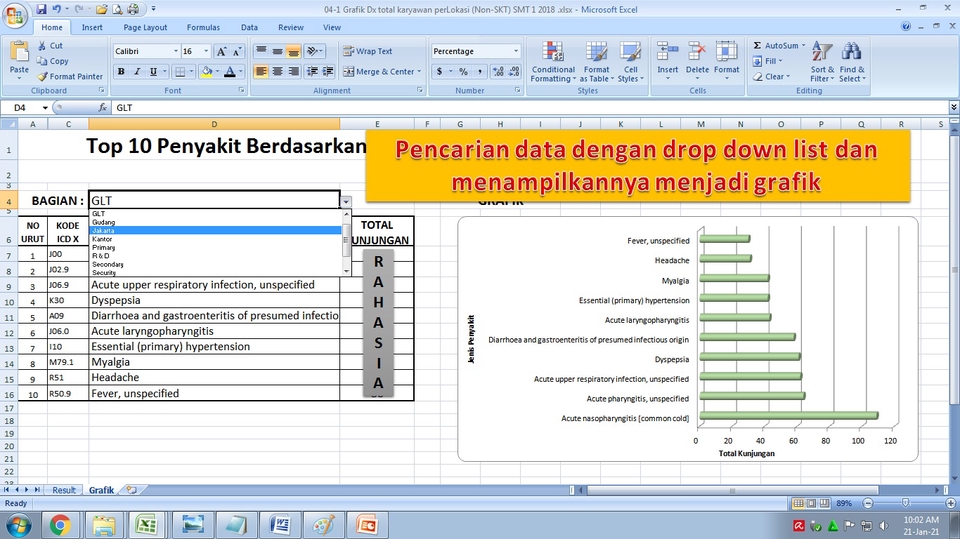
Task: Set top vertical alignment
Action: coord(261,51)
